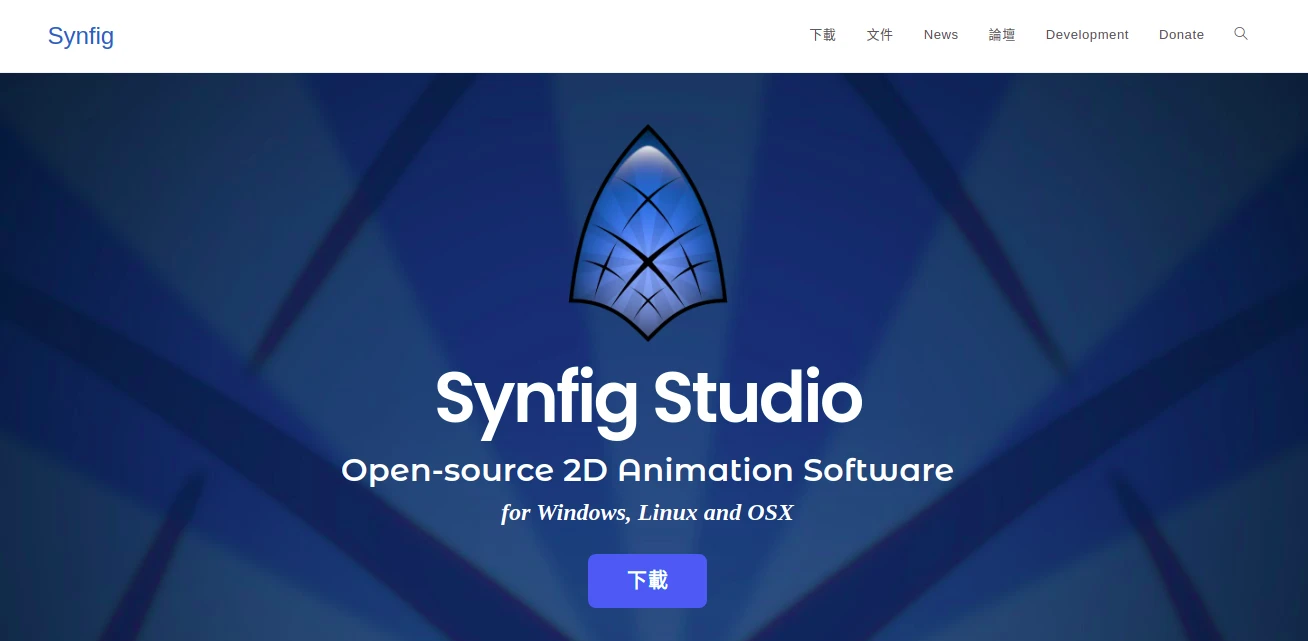Click the 'Synfig Studio' heading text
This screenshot has height=641, width=1308.
(647, 398)
